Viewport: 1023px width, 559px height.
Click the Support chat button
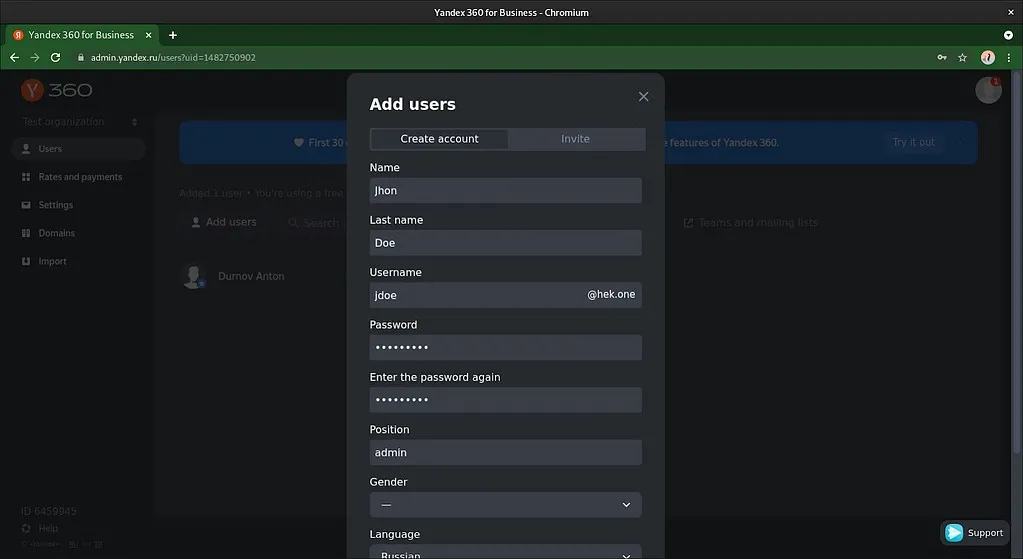coord(975,533)
